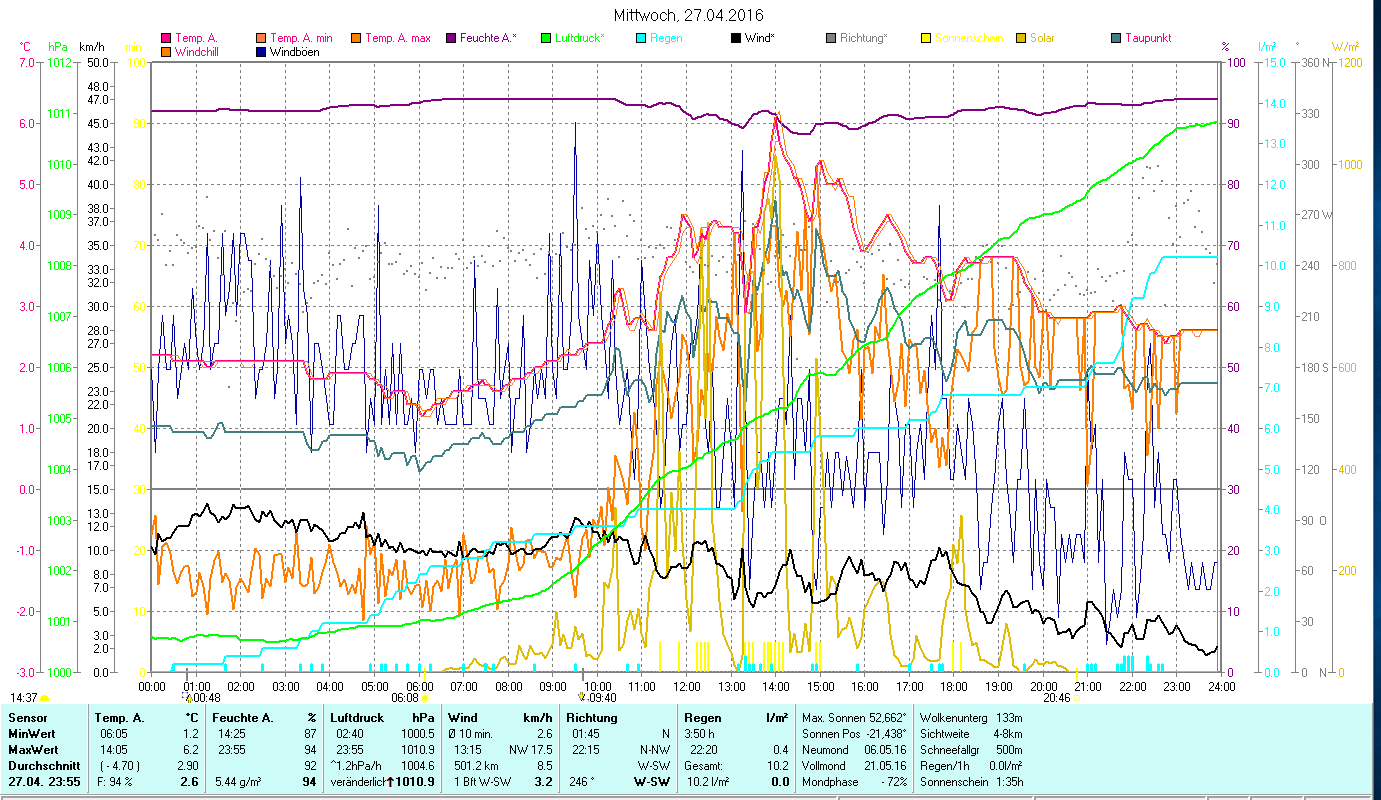Click the 1 Bft W-SW value
The height and width of the screenshot is (800, 1381).
(x=482, y=782)
